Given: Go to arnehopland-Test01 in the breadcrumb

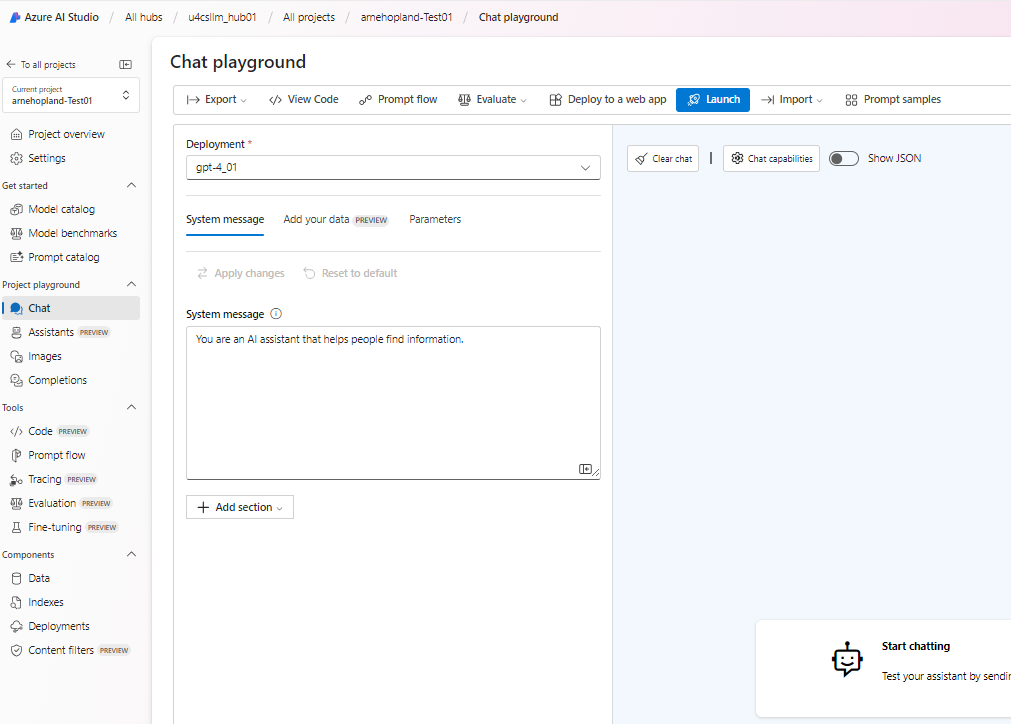Looking at the screenshot, I should (406, 17).
